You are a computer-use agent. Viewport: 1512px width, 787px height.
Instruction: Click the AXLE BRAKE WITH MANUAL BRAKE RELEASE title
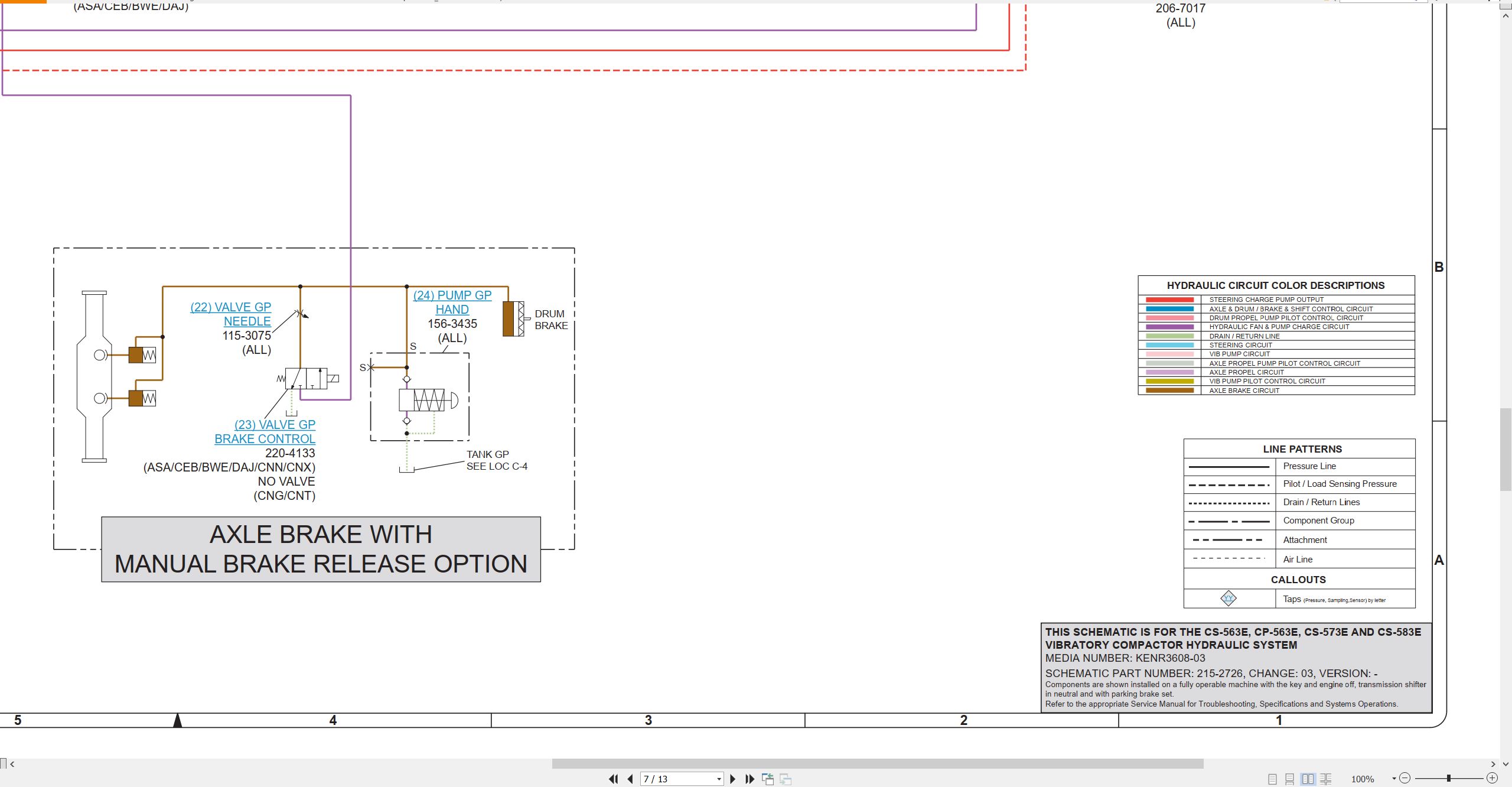(321, 549)
